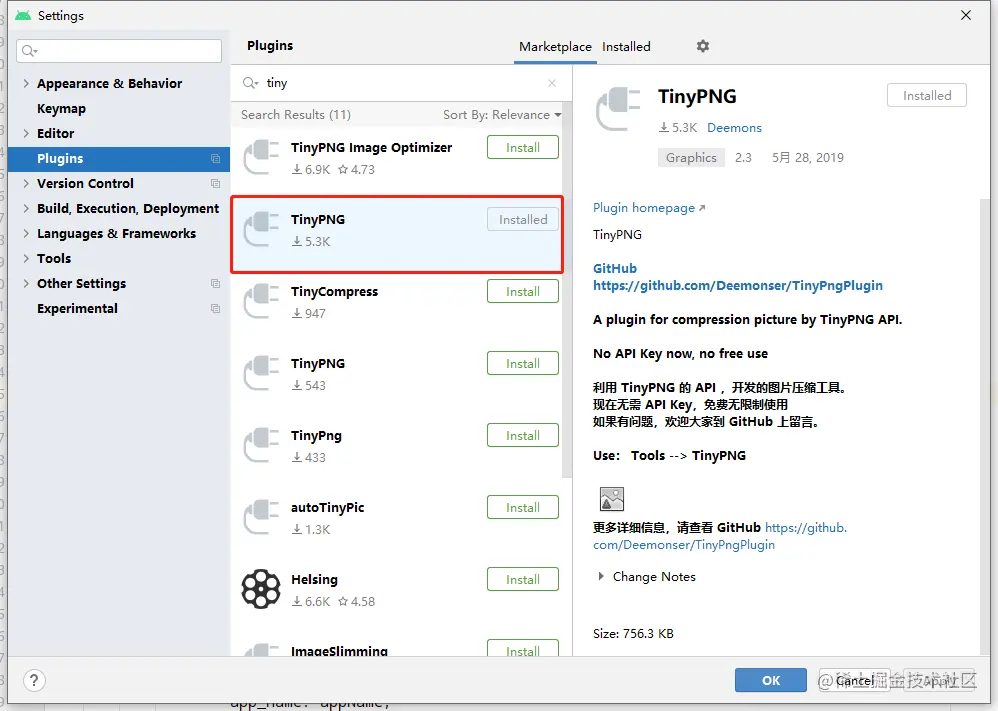Install TinyPNG Image Optimizer plugin
The height and width of the screenshot is (711, 998).
(523, 148)
